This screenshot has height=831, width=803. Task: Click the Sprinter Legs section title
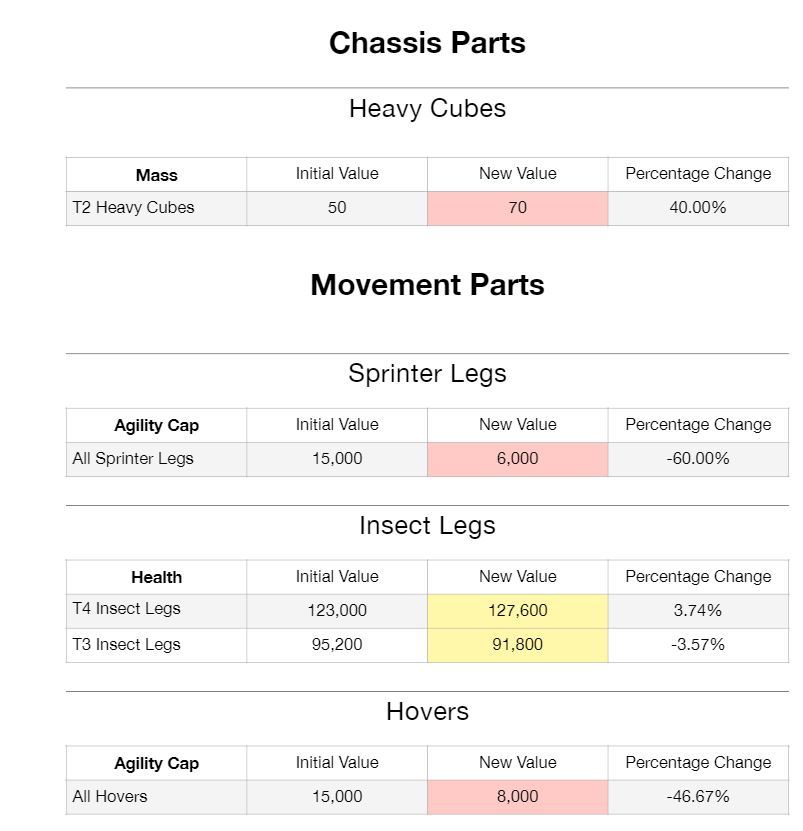[x=427, y=374]
